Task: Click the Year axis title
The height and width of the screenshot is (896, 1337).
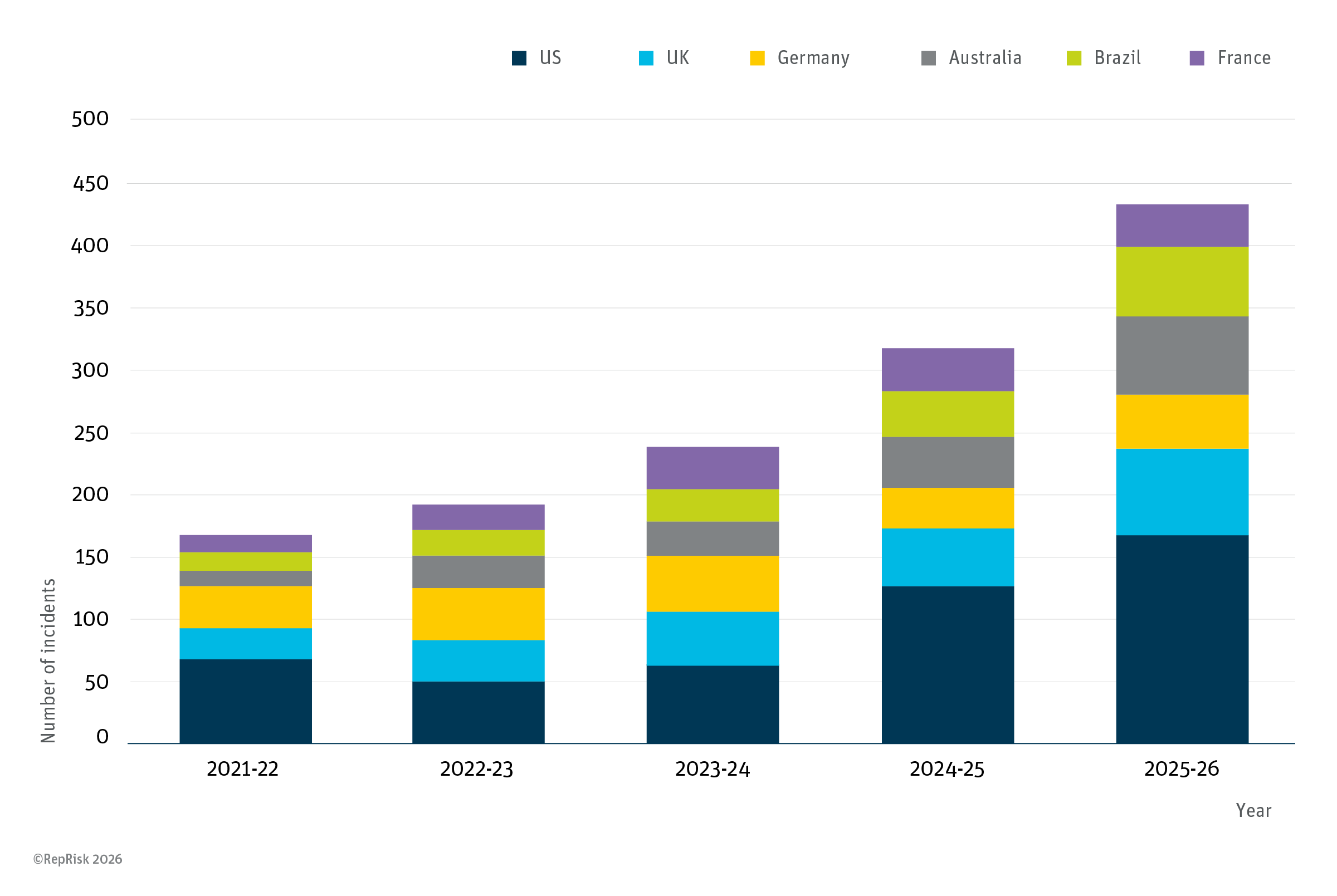Action: tap(1253, 811)
